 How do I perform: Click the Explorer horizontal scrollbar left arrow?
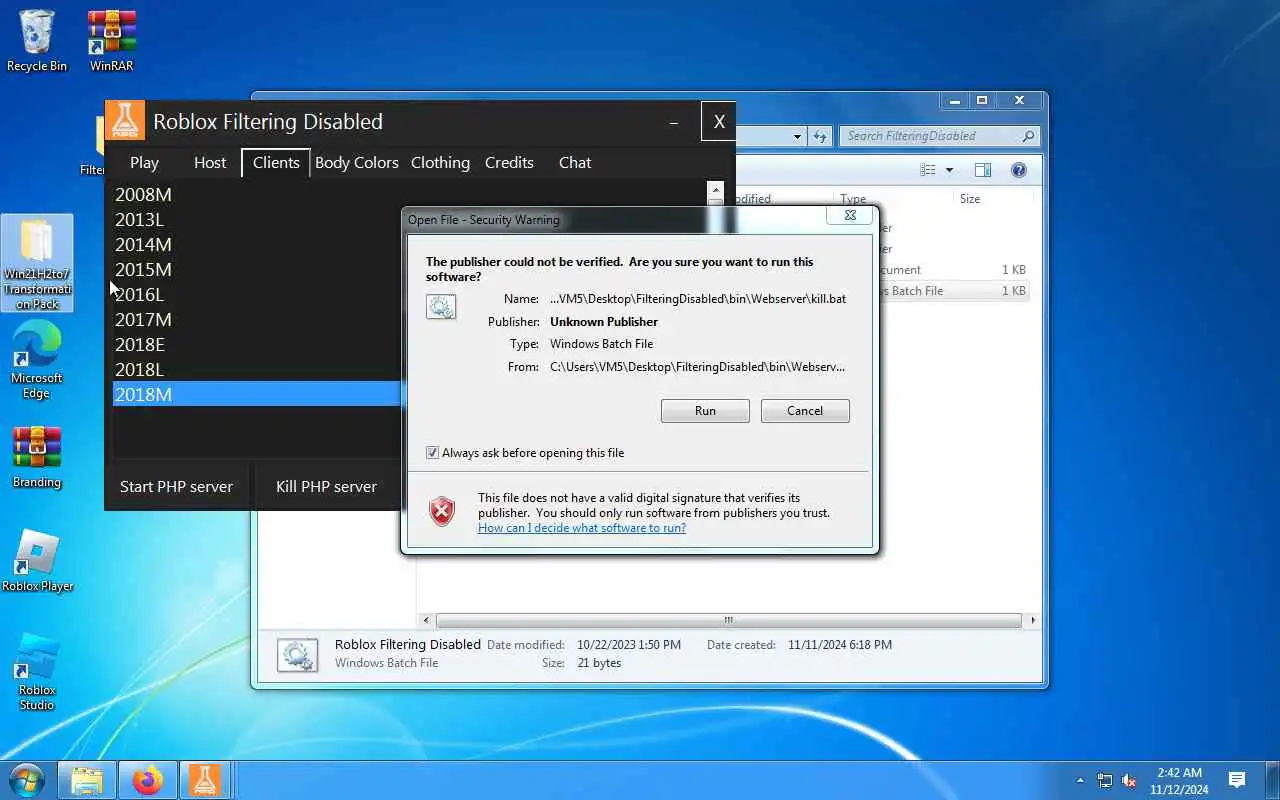coord(427,621)
